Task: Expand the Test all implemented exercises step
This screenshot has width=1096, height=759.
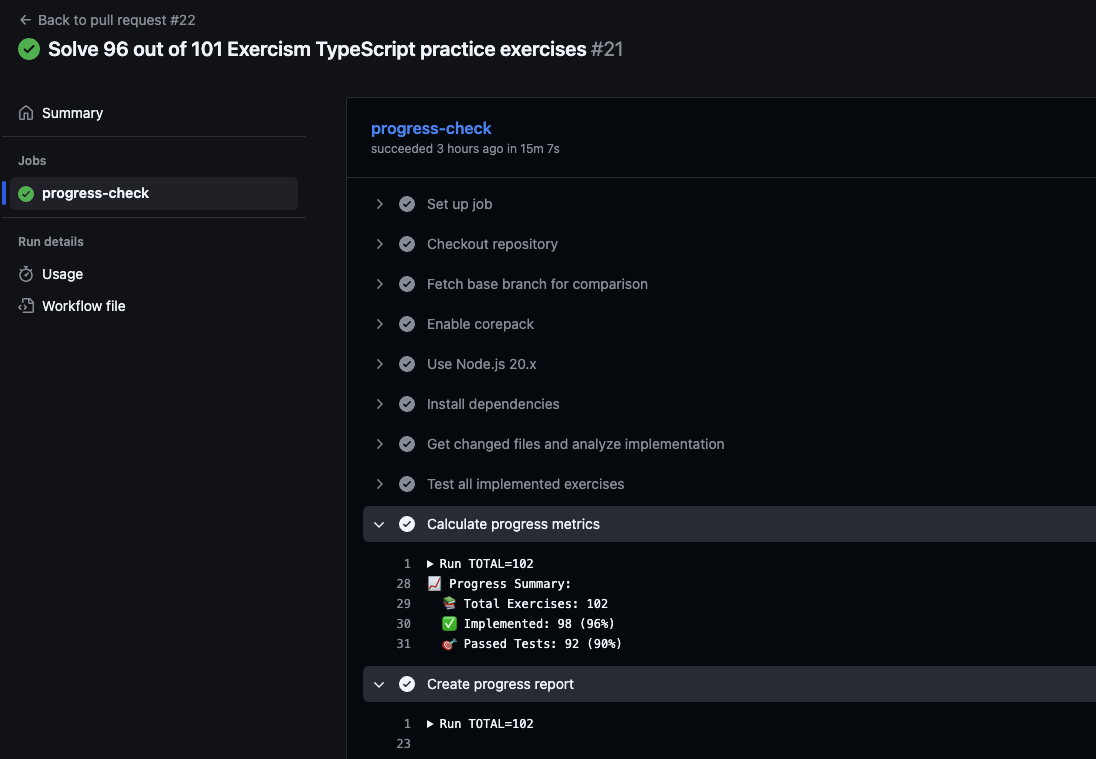Action: click(379, 483)
